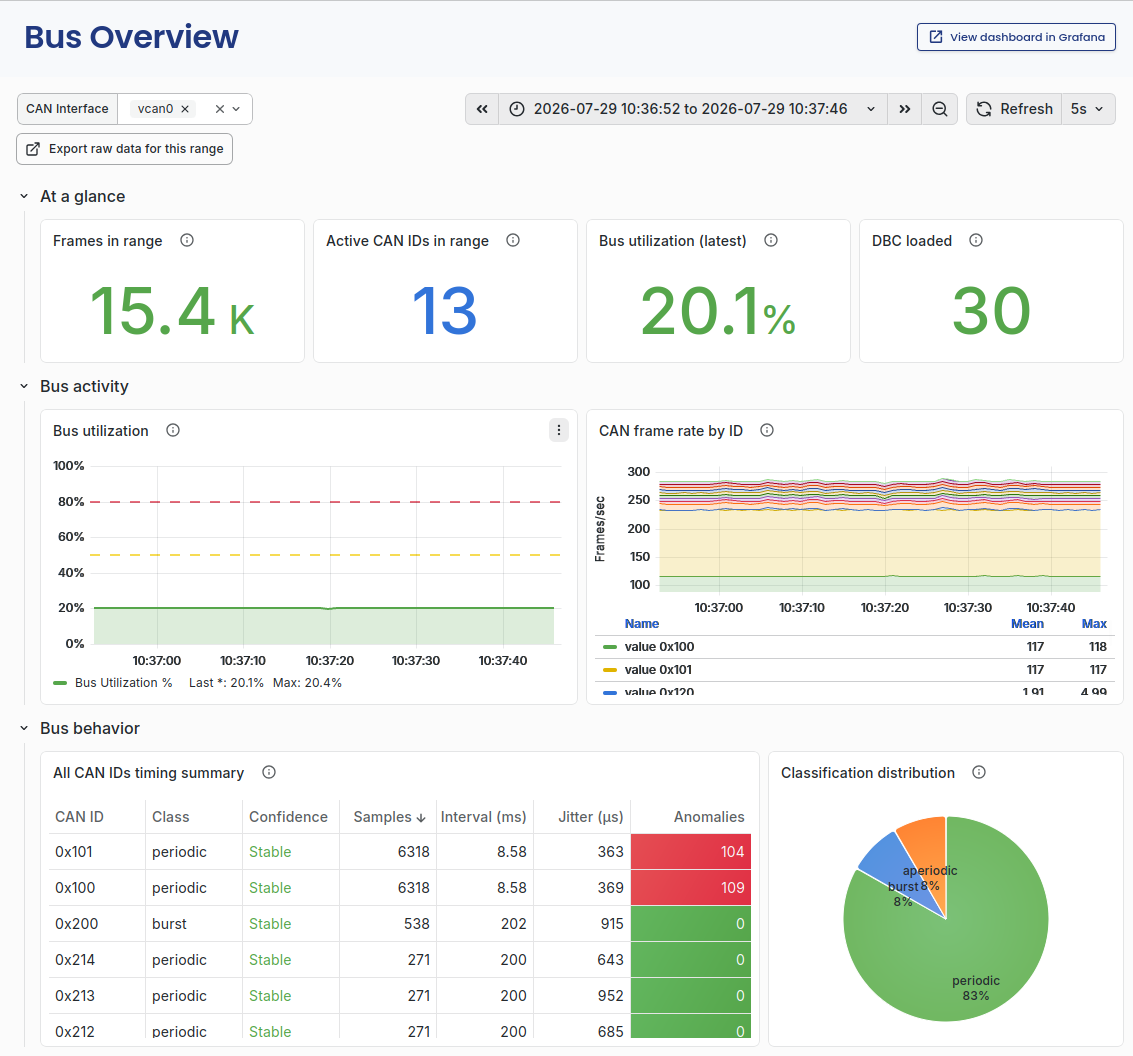
Task: Sort table by Anomalies column header
Action: (x=709, y=817)
